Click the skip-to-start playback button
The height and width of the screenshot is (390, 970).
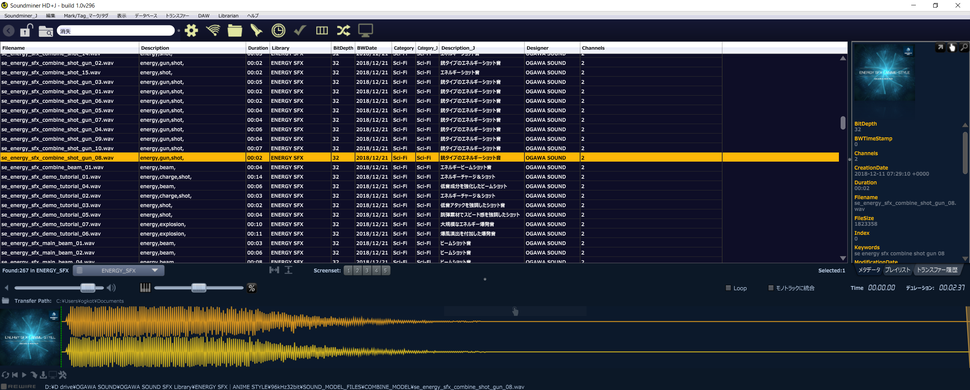click(14, 375)
